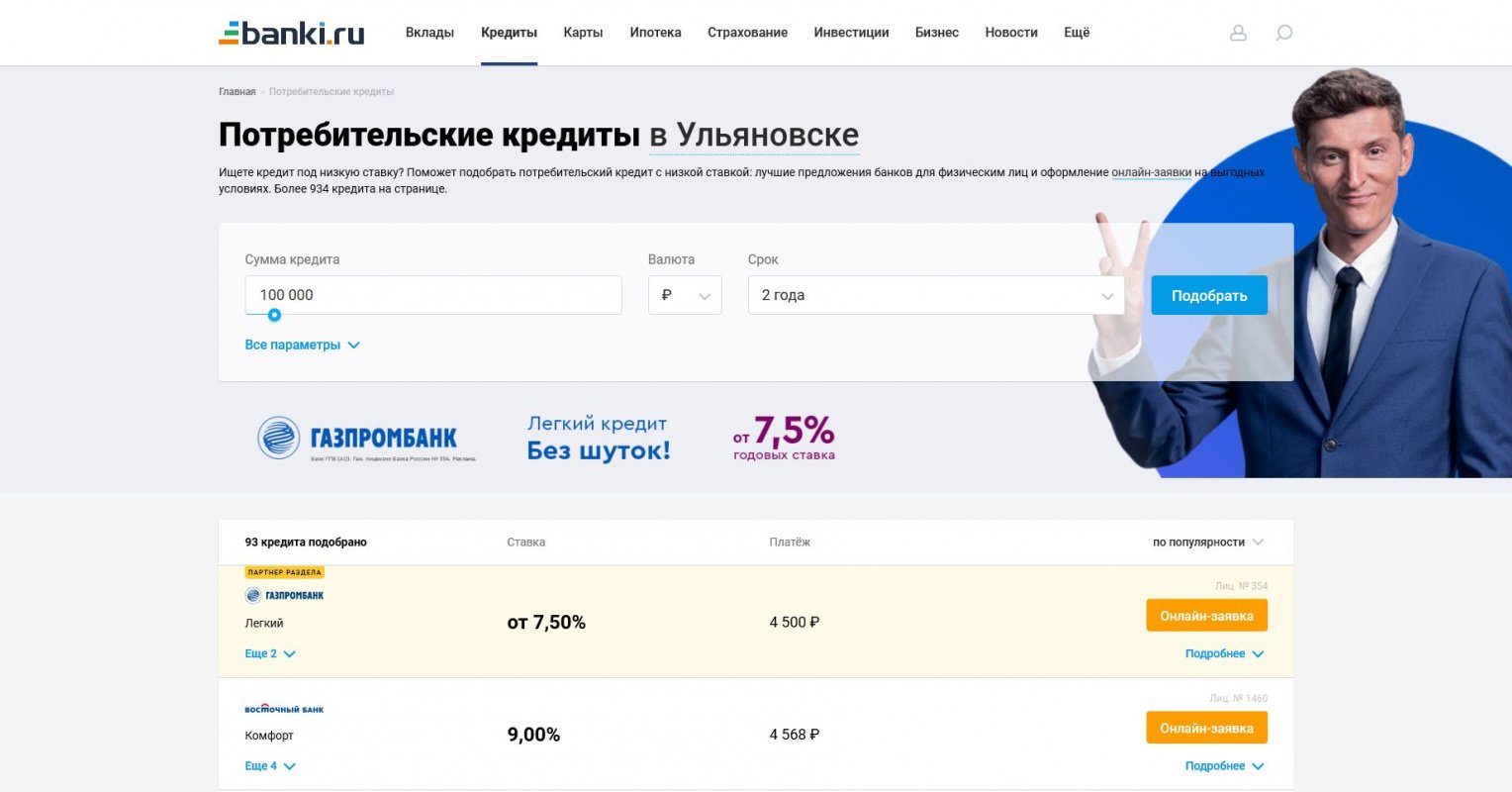Expand Подробнее for Восточный Комфорт loan
Image resolution: width=1512 pixels, height=792 pixels.
point(1224,766)
